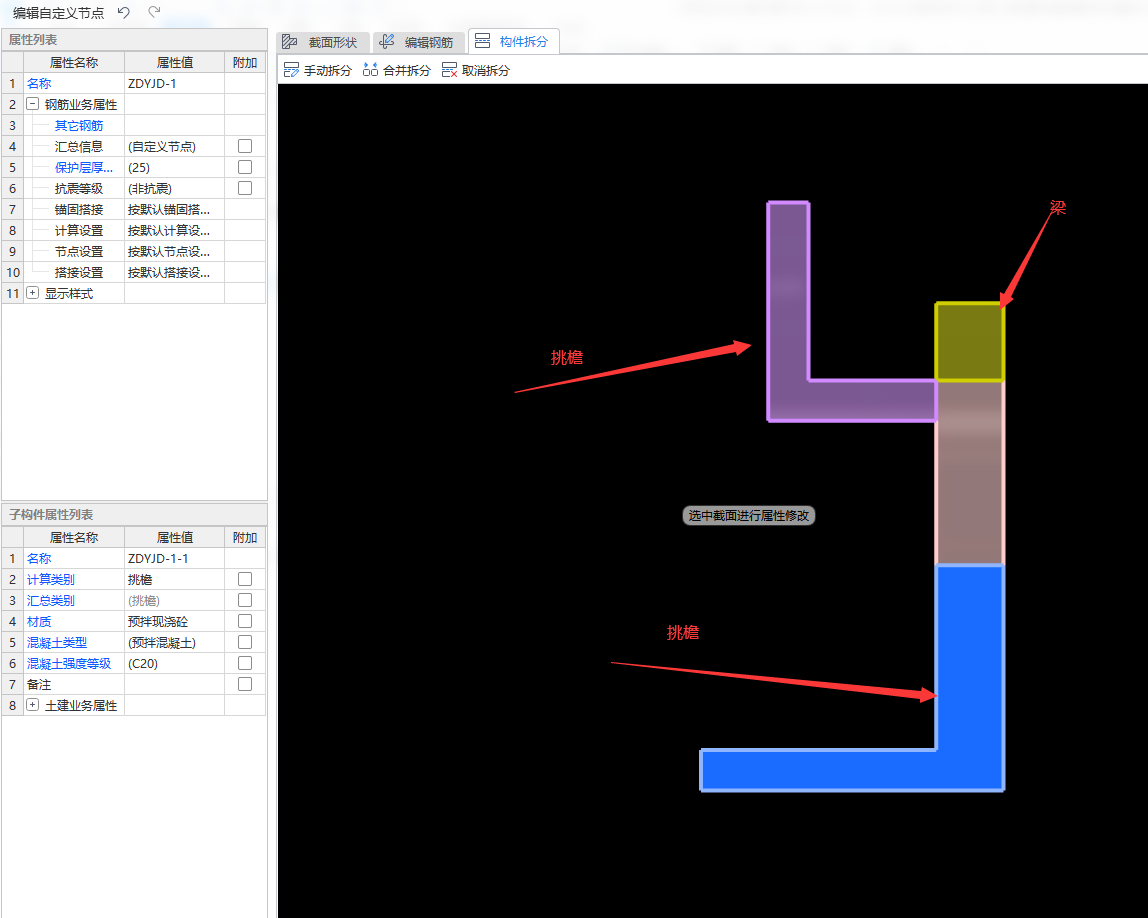
Task: Click the 名称 row in 属性列表
Action: 134,83
